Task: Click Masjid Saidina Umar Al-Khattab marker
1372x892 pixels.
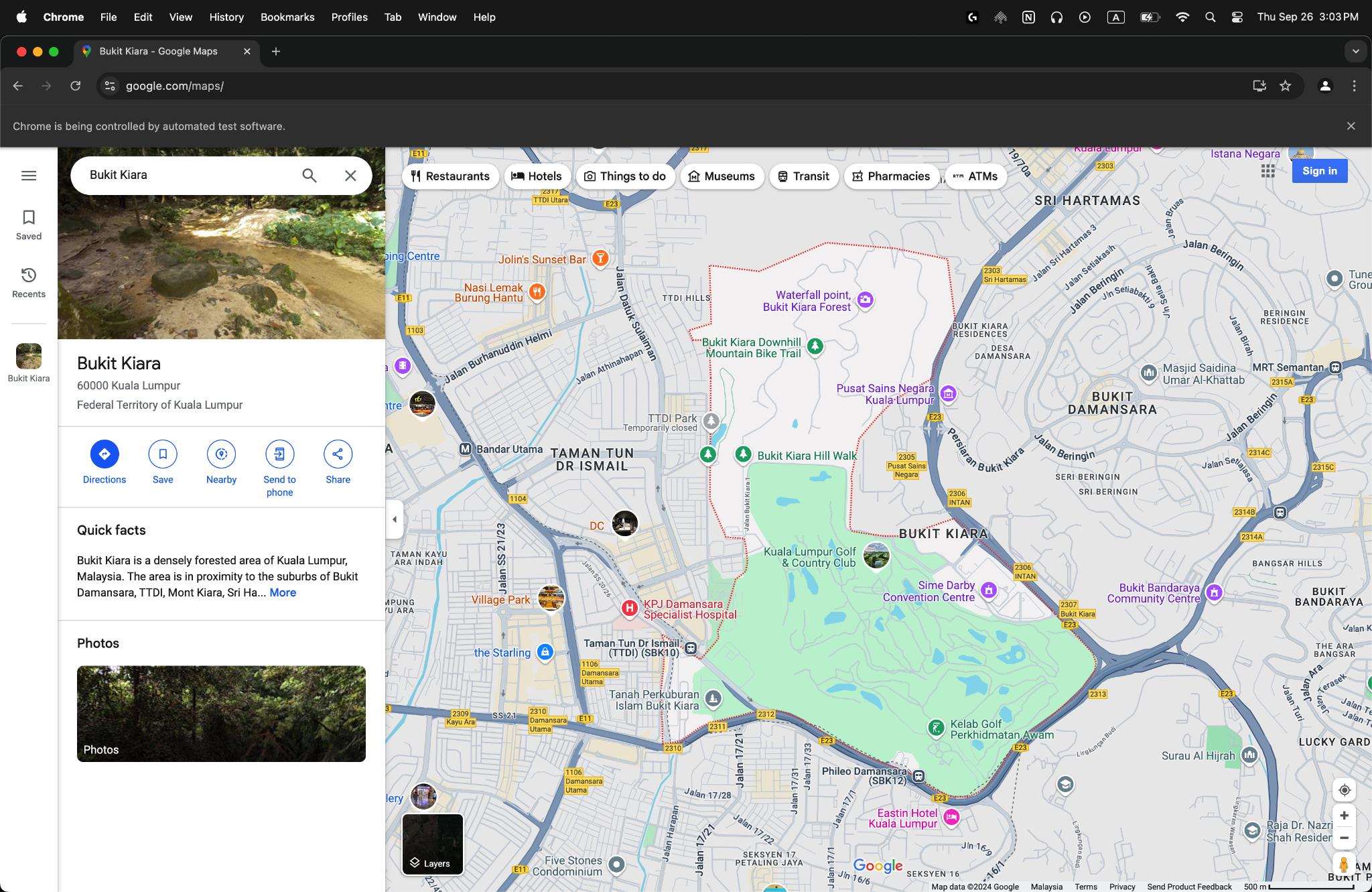Action: 1149,372
